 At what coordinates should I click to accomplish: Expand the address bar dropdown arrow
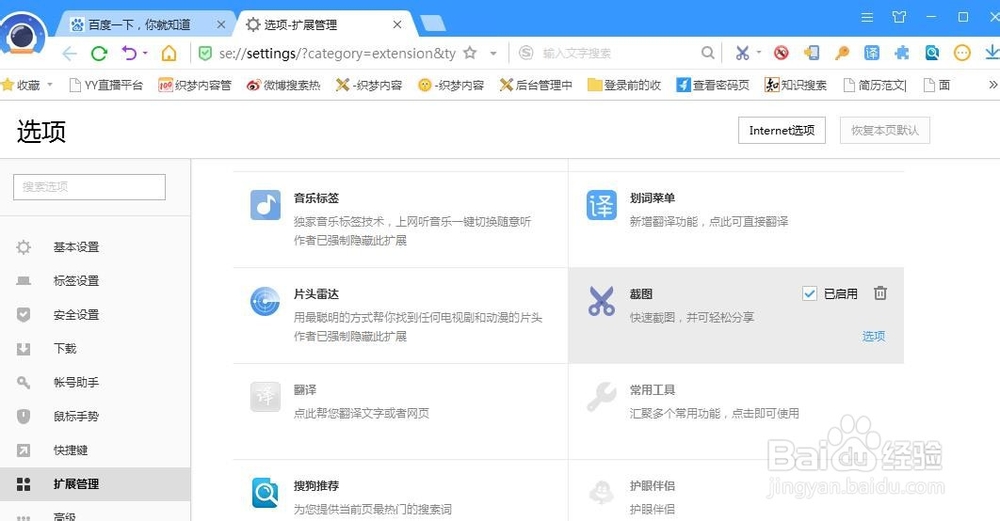(493, 54)
